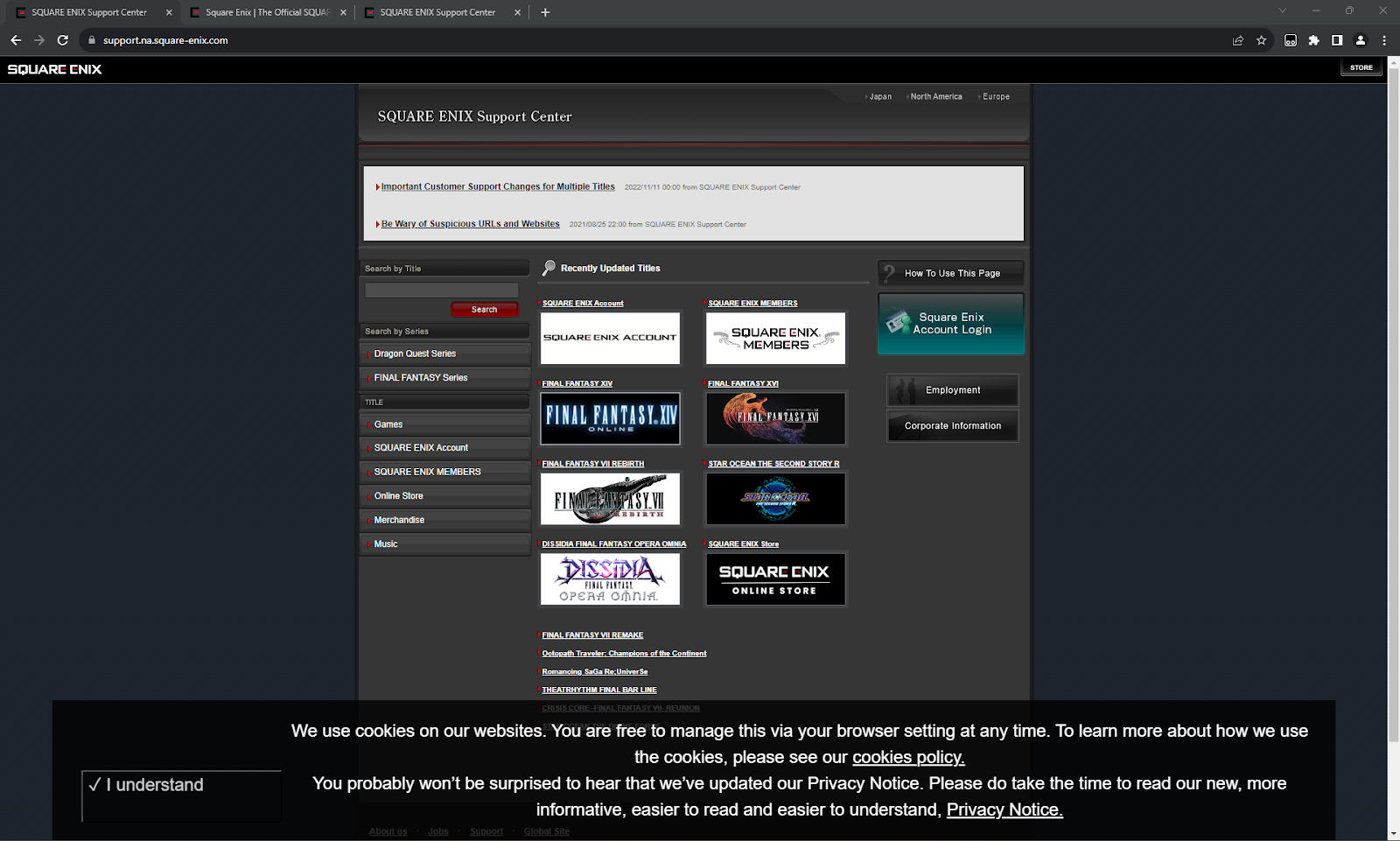Click SQUARE ENIX Account title link

click(x=583, y=304)
